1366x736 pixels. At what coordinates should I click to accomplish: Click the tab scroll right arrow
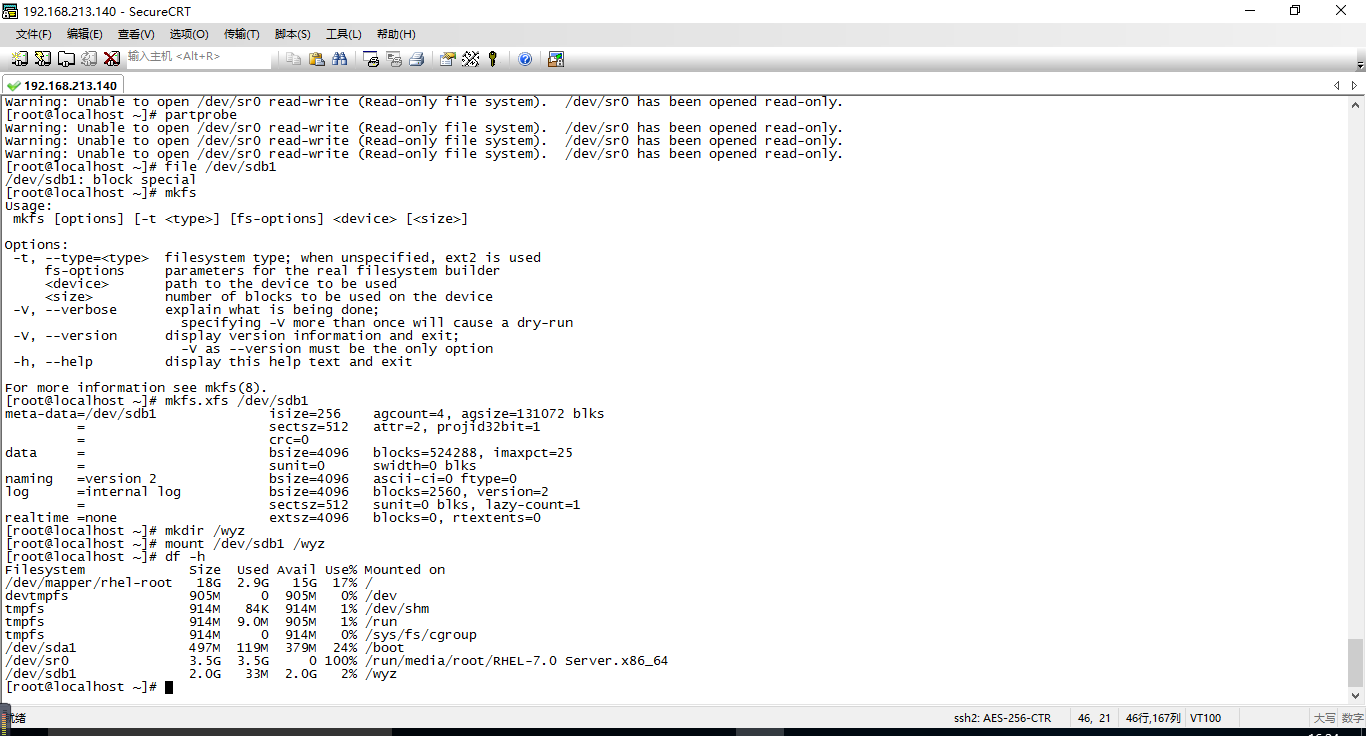click(x=1355, y=86)
